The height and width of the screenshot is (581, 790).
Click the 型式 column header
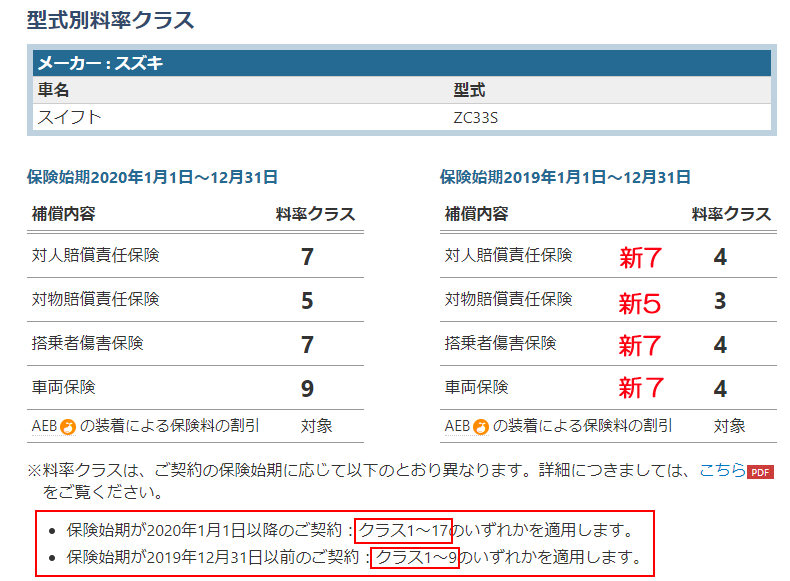[x=469, y=90]
